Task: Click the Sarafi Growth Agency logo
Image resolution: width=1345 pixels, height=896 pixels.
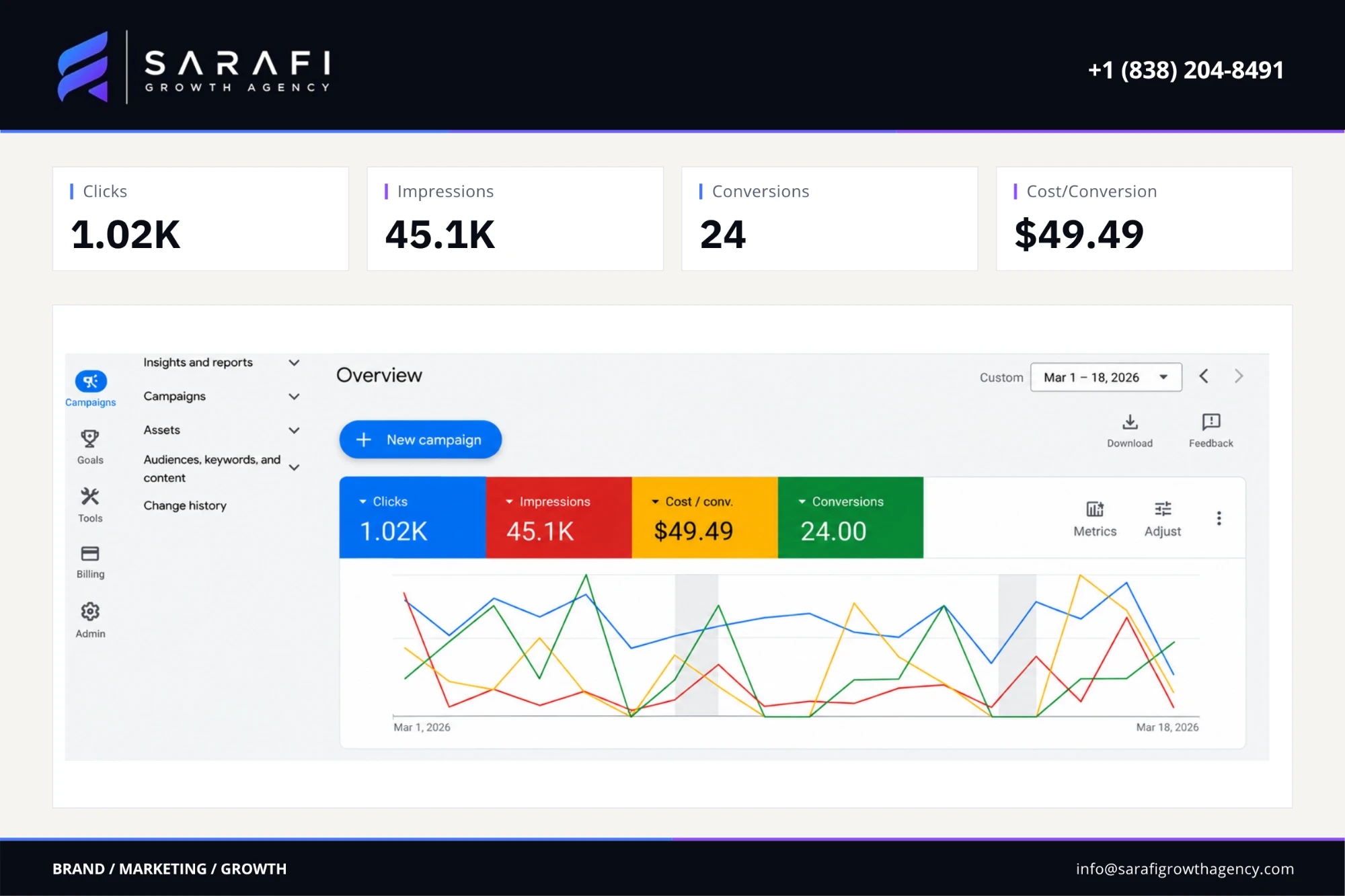Action: click(194, 67)
